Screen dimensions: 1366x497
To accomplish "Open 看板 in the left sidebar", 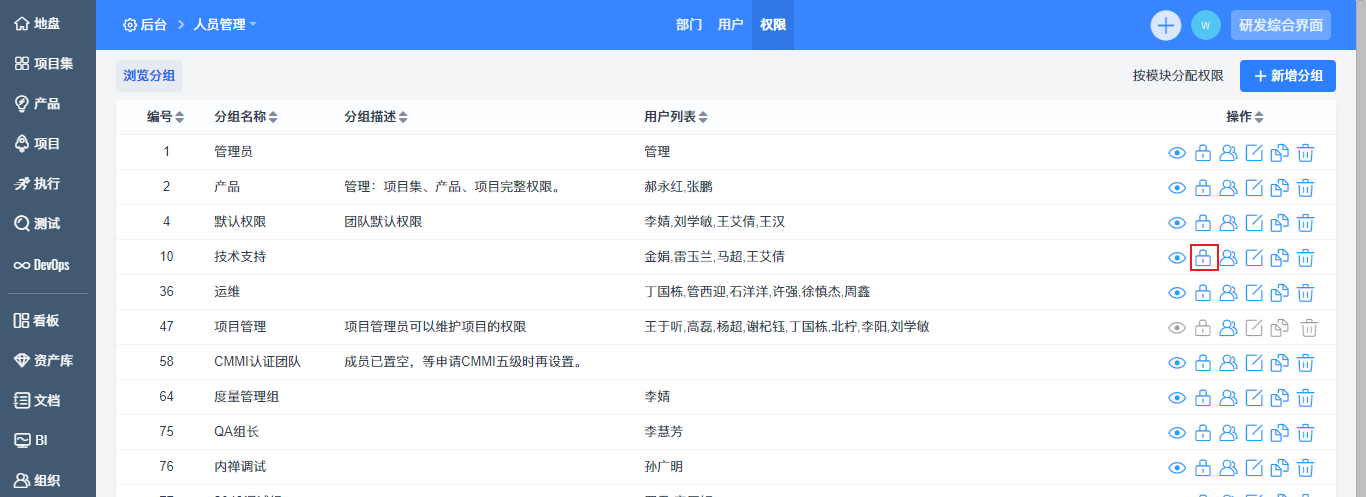I will tap(37, 321).
